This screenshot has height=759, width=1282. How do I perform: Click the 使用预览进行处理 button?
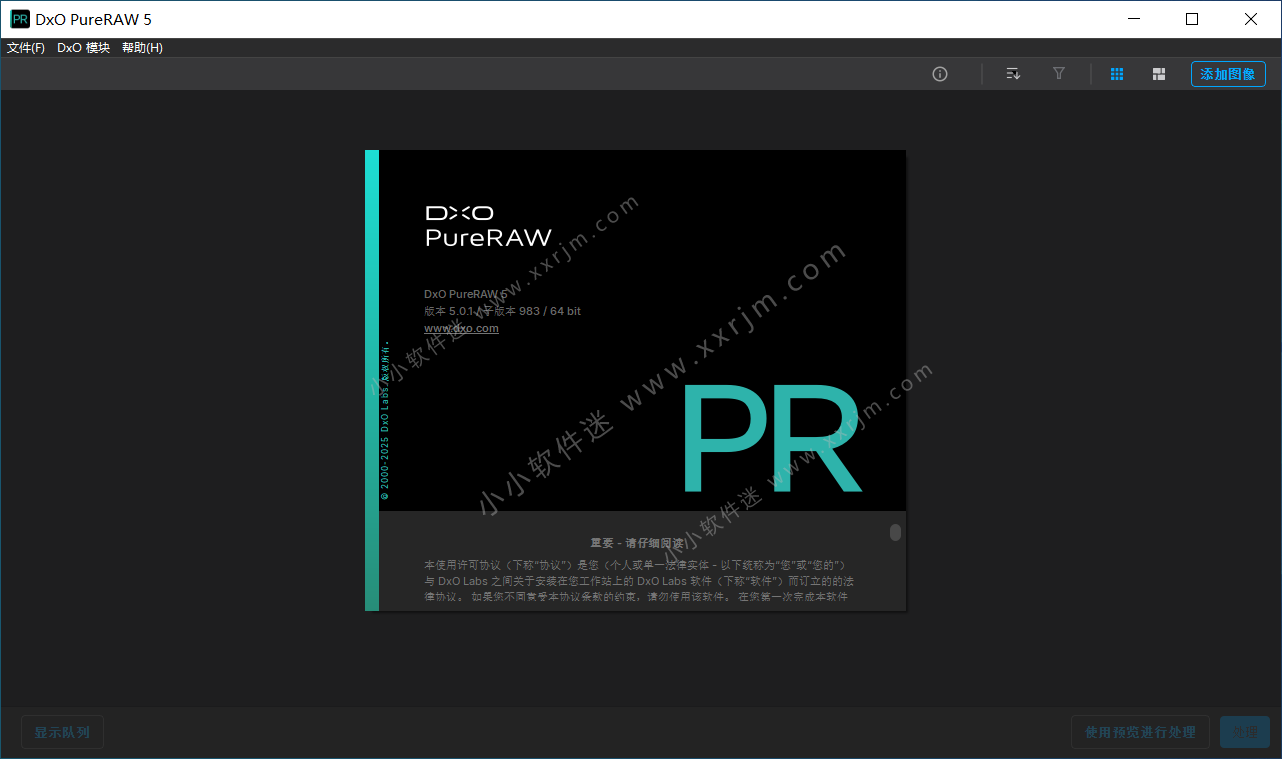click(1140, 732)
